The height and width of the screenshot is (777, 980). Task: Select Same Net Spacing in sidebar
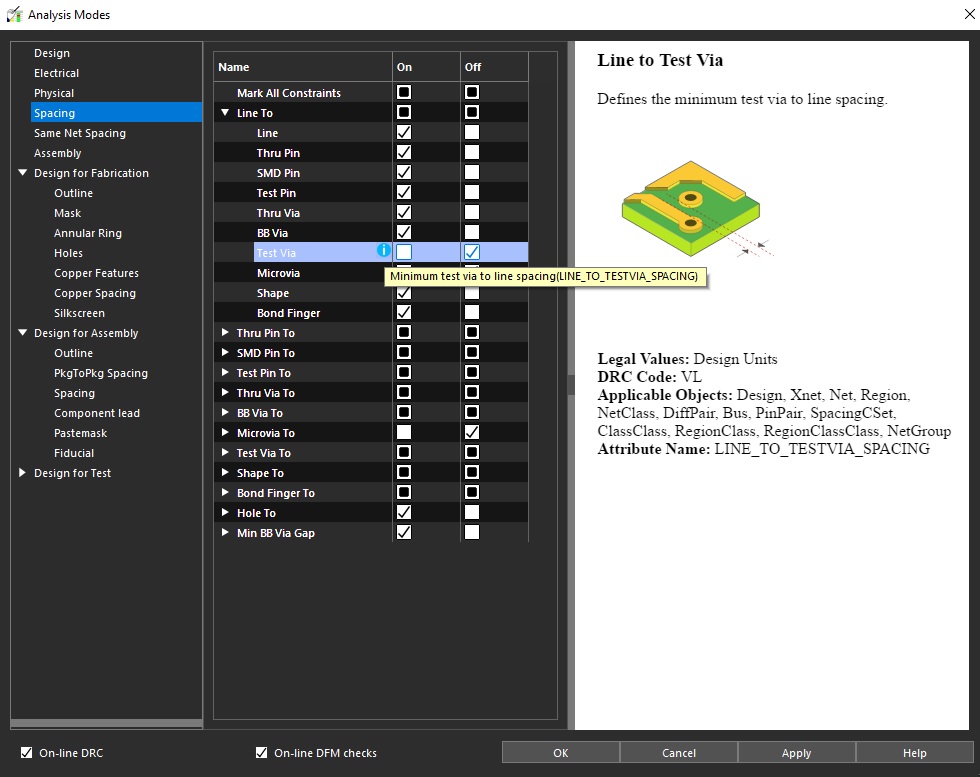point(79,133)
